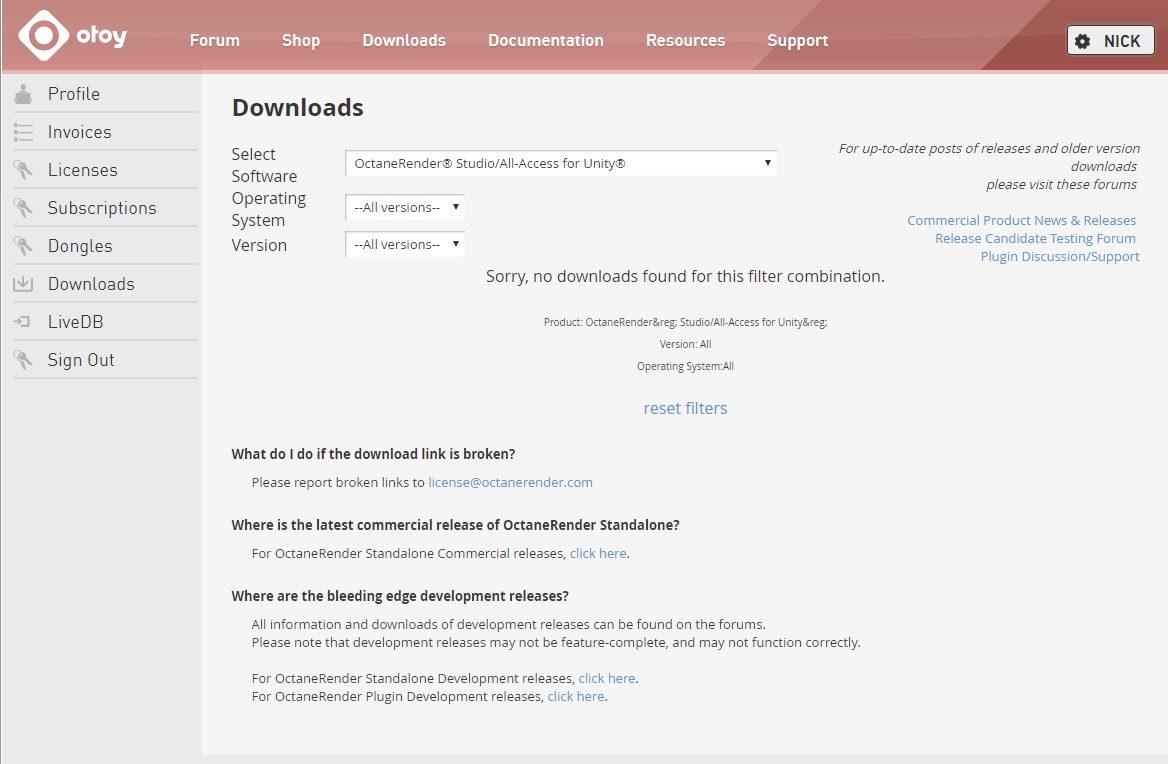Click the key icon next to Sign Out
Image resolution: width=1168 pixels, height=764 pixels.
(24, 360)
